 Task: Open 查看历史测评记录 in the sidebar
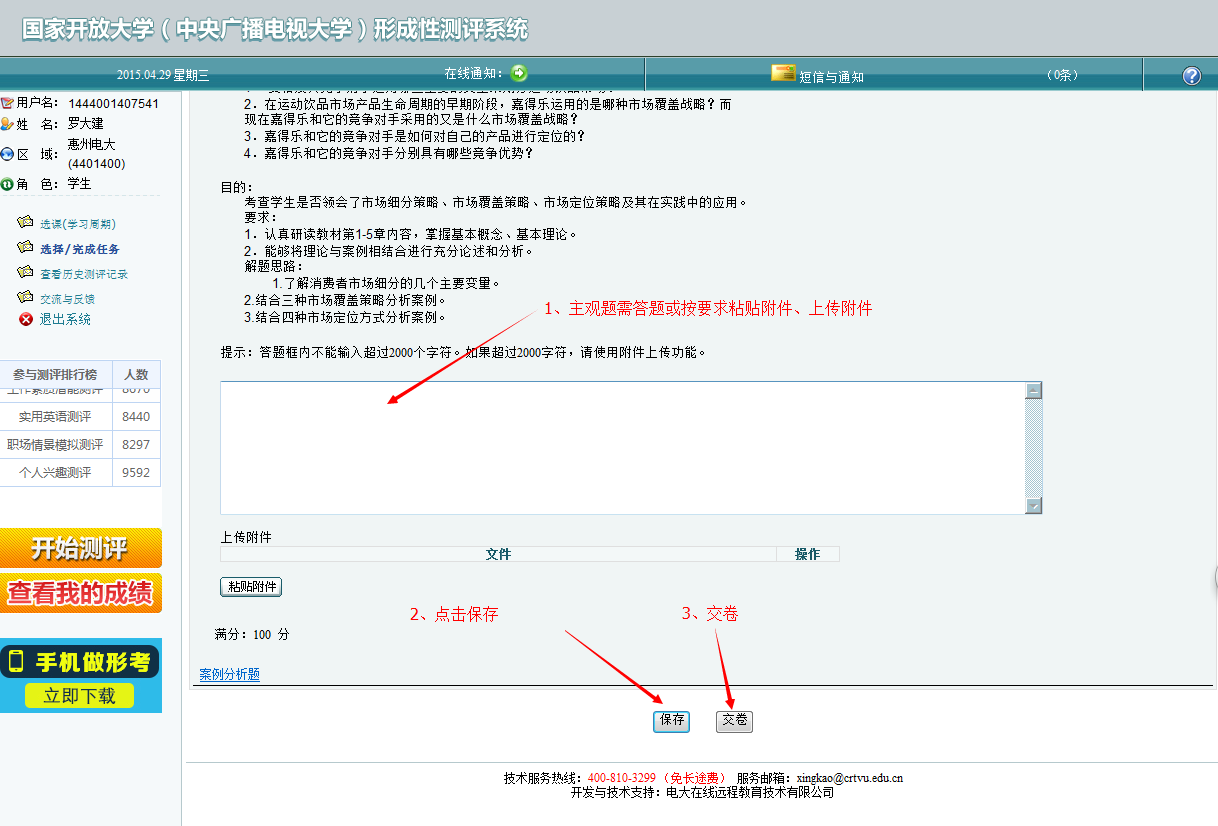point(84,274)
